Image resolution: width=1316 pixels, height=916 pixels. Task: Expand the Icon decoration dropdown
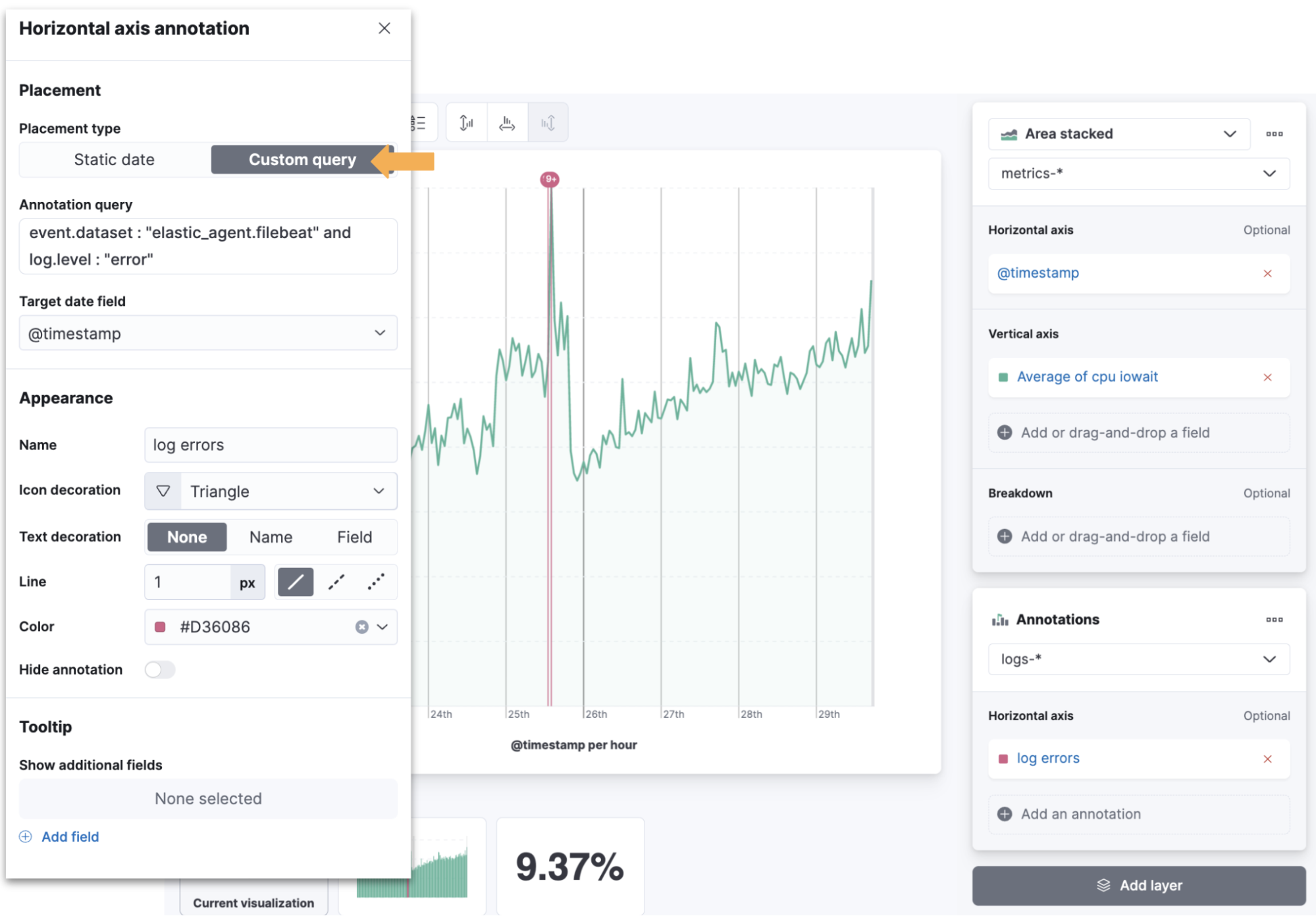click(x=379, y=491)
